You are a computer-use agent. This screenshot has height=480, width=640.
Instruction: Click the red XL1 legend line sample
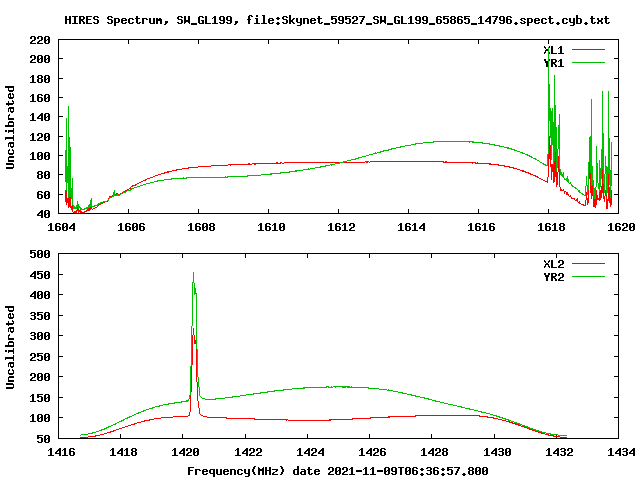588,50
